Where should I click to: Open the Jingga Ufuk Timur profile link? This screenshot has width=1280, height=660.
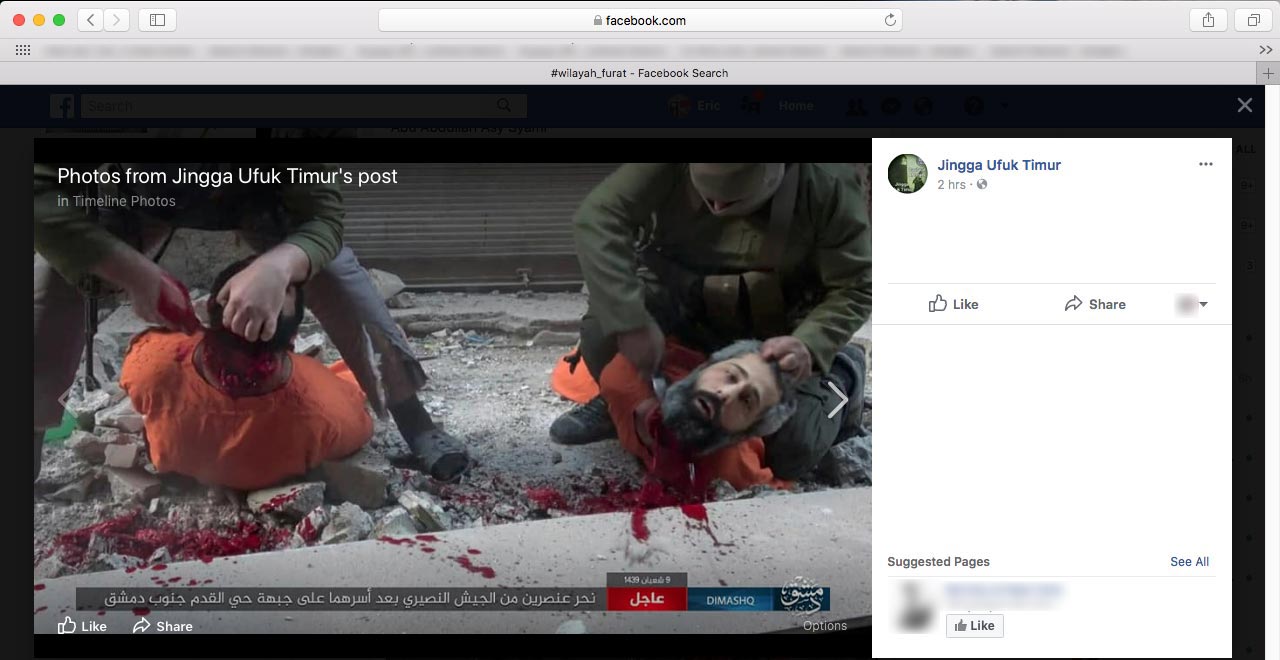998,165
